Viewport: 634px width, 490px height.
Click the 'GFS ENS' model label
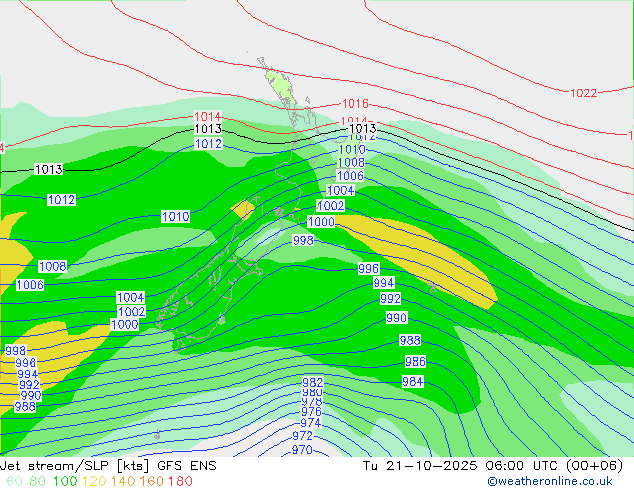tap(187, 466)
